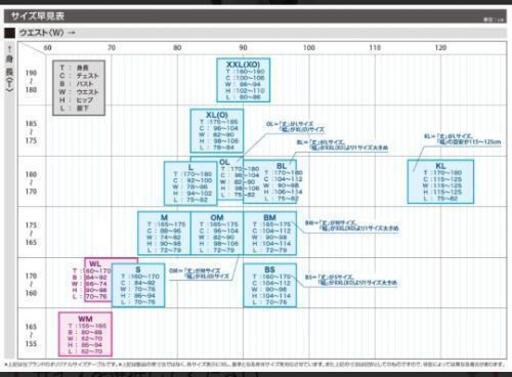This screenshot has width=512, height=377.
Task: Select the S size box
Action: coord(138,285)
